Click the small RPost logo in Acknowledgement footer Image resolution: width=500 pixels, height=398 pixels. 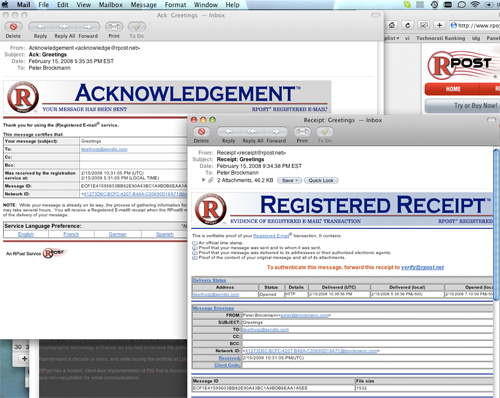pos(55,253)
